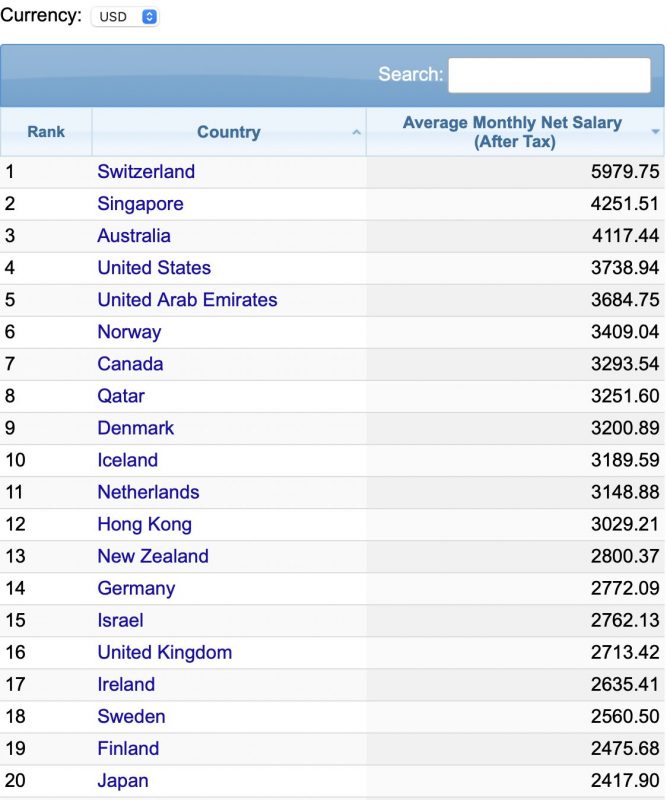Open the United Kingdom link
The width and height of the screenshot is (667, 800).
(165, 652)
